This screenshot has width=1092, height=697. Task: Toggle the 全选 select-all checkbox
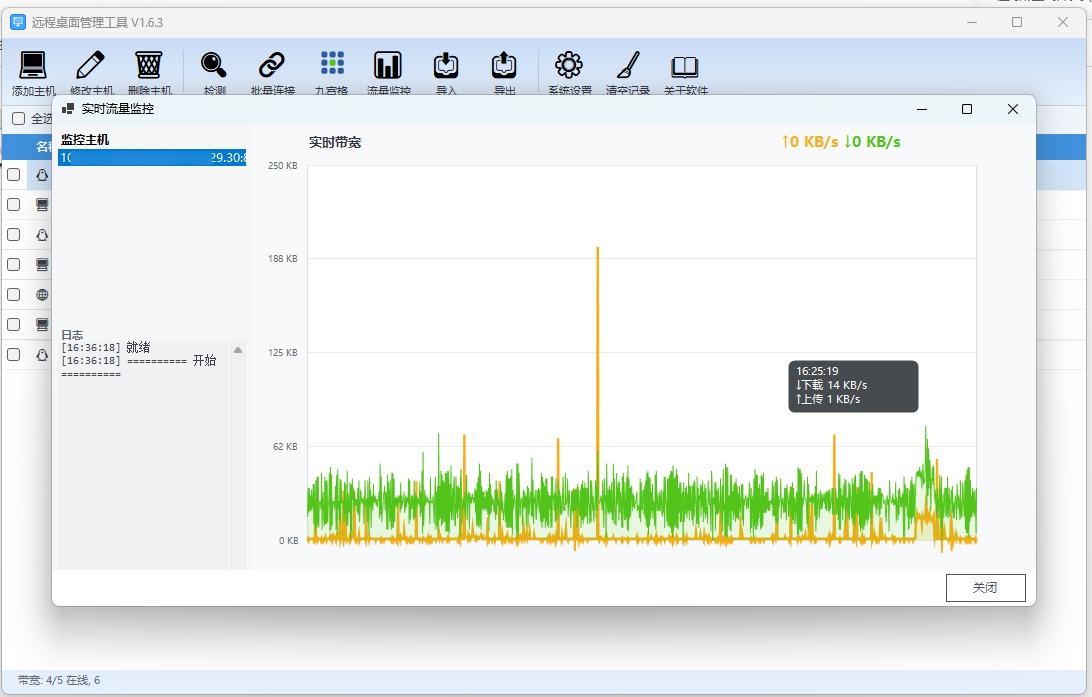(19, 118)
